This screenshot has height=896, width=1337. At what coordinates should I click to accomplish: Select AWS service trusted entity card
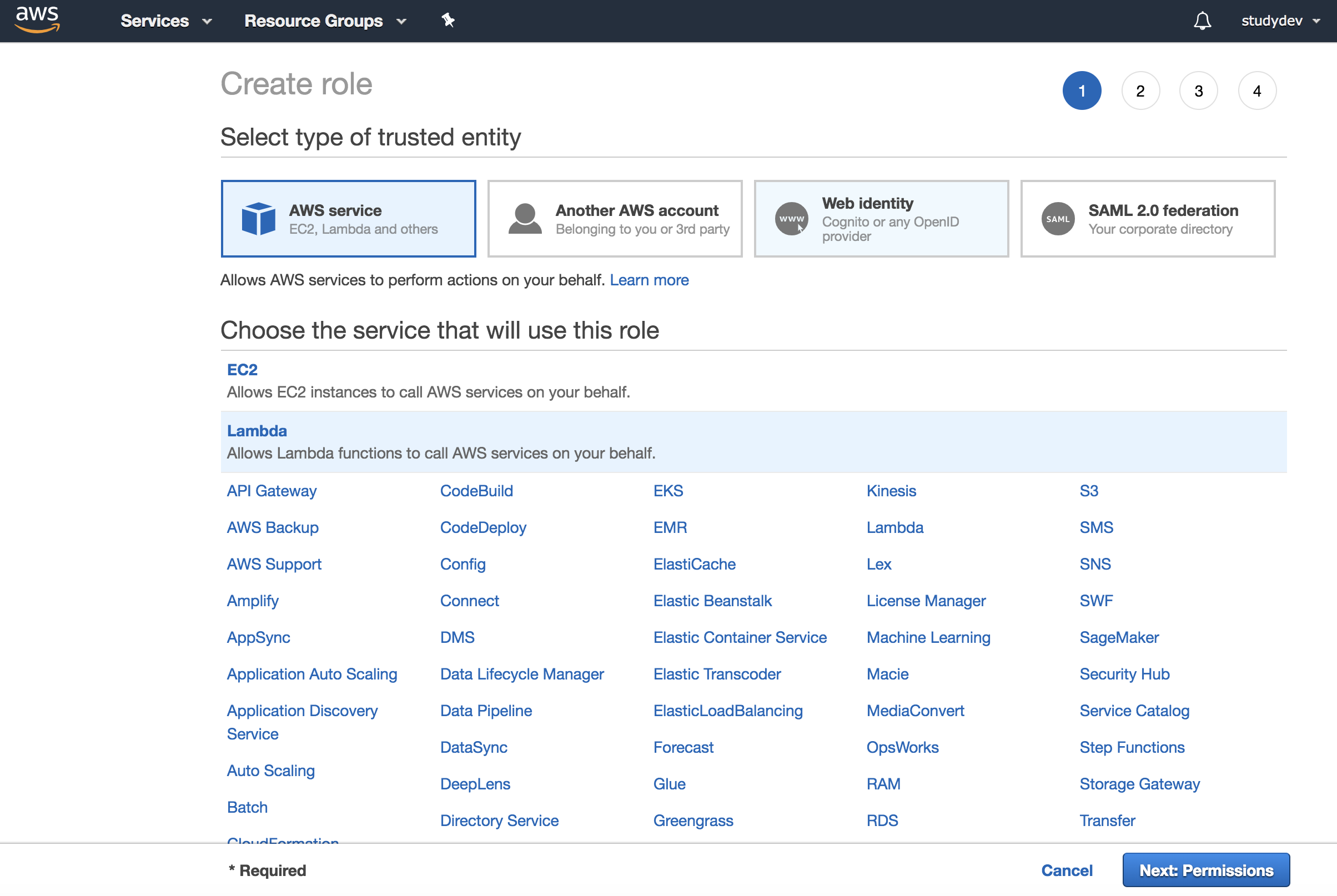point(349,219)
